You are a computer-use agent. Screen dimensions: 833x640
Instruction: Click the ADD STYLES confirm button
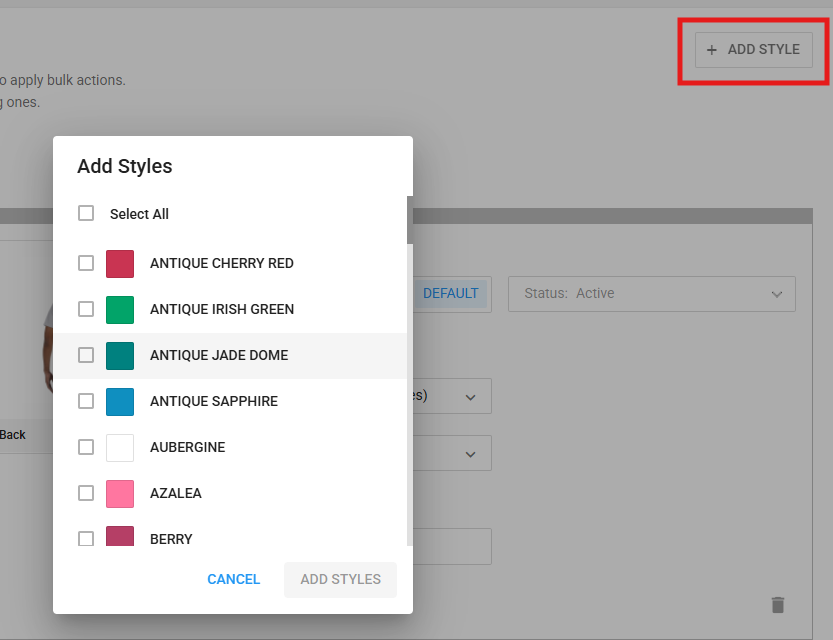[x=340, y=579]
